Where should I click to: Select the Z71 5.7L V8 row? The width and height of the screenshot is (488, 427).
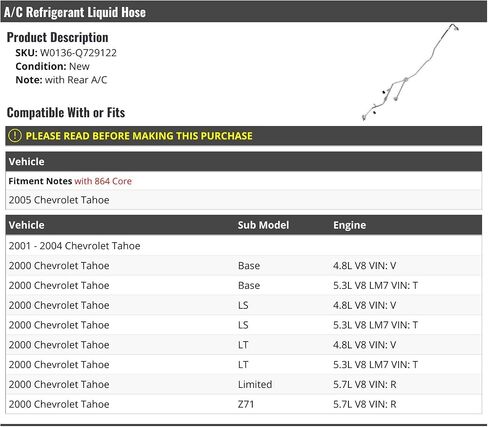(244, 404)
